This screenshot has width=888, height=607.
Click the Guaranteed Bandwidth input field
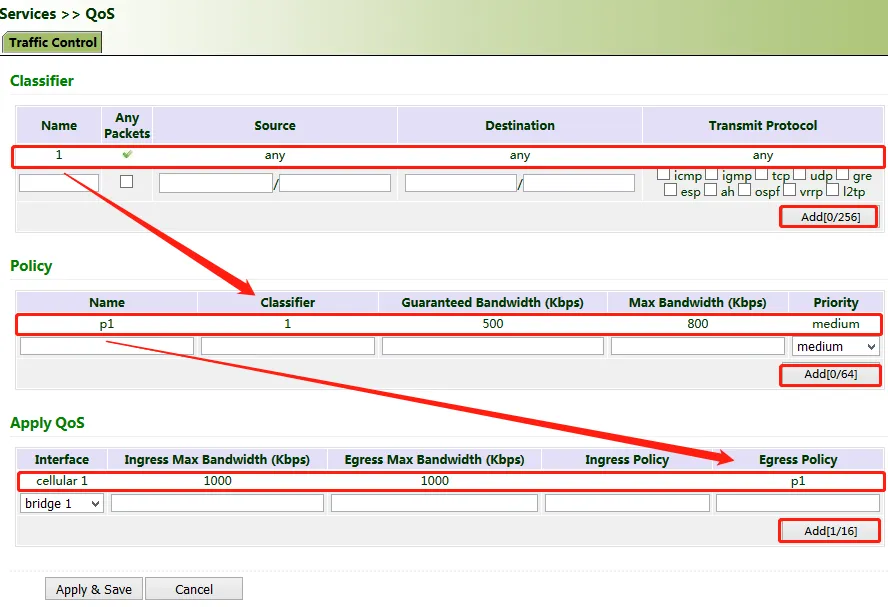coord(493,346)
